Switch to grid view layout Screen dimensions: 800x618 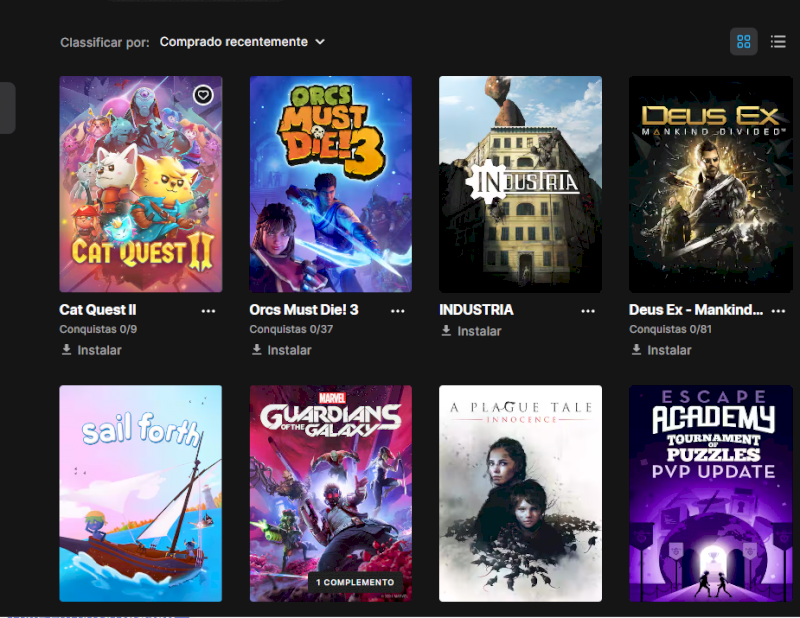(x=743, y=42)
